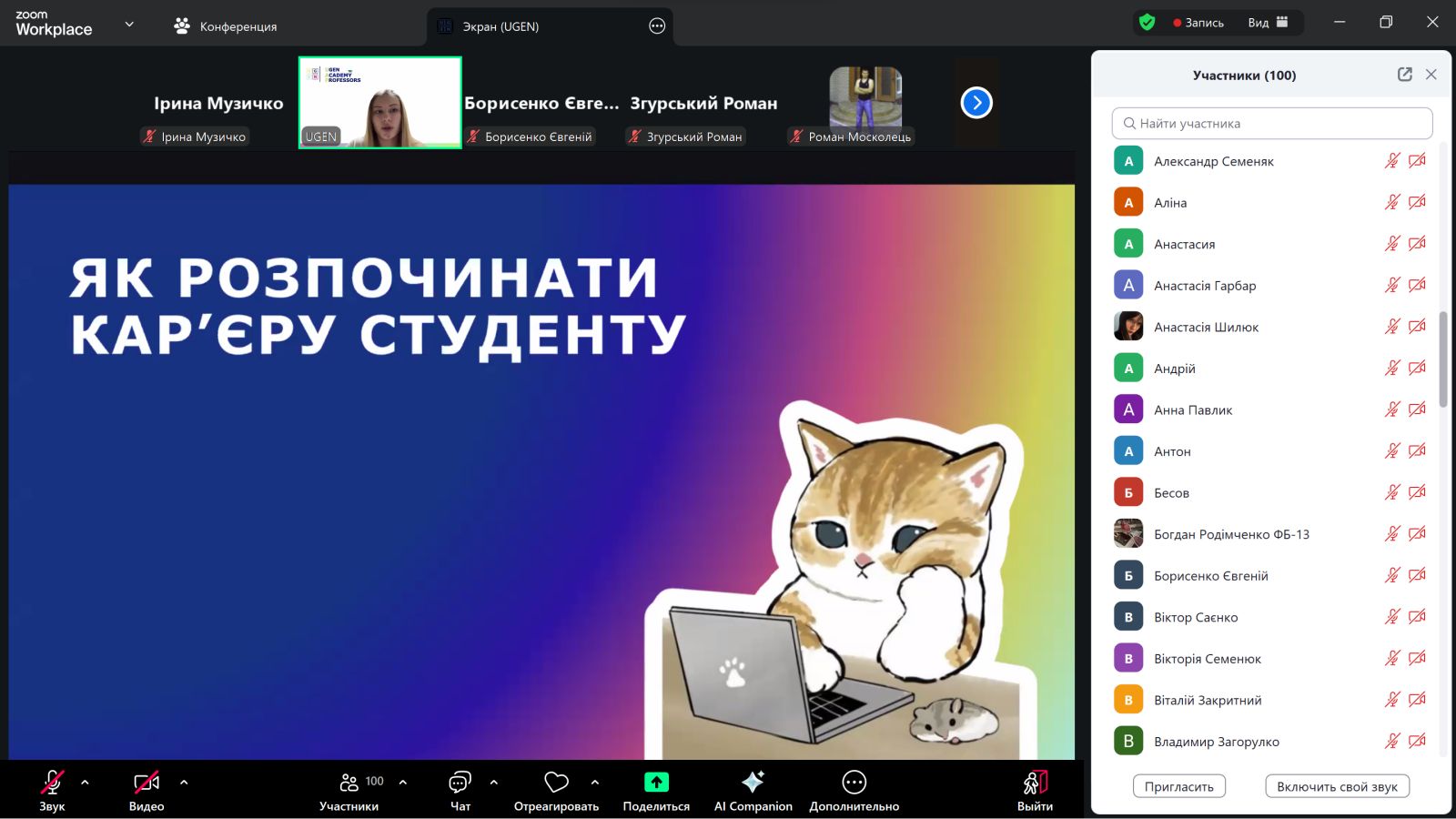Expand video options arrow beside camera
Screen dimensions: 1456x819
[x=184, y=782]
